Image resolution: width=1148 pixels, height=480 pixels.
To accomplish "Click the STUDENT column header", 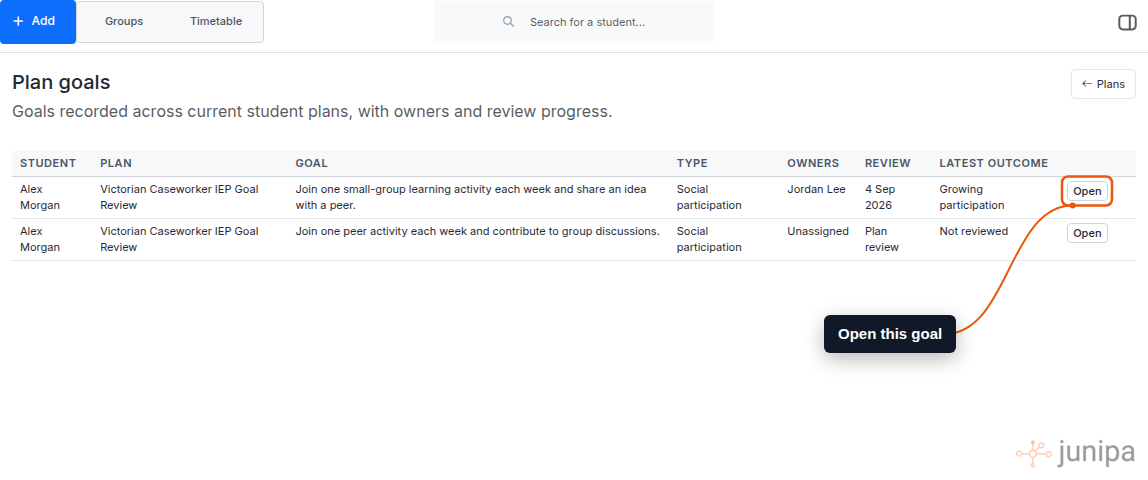I will click(x=48, y=163).
